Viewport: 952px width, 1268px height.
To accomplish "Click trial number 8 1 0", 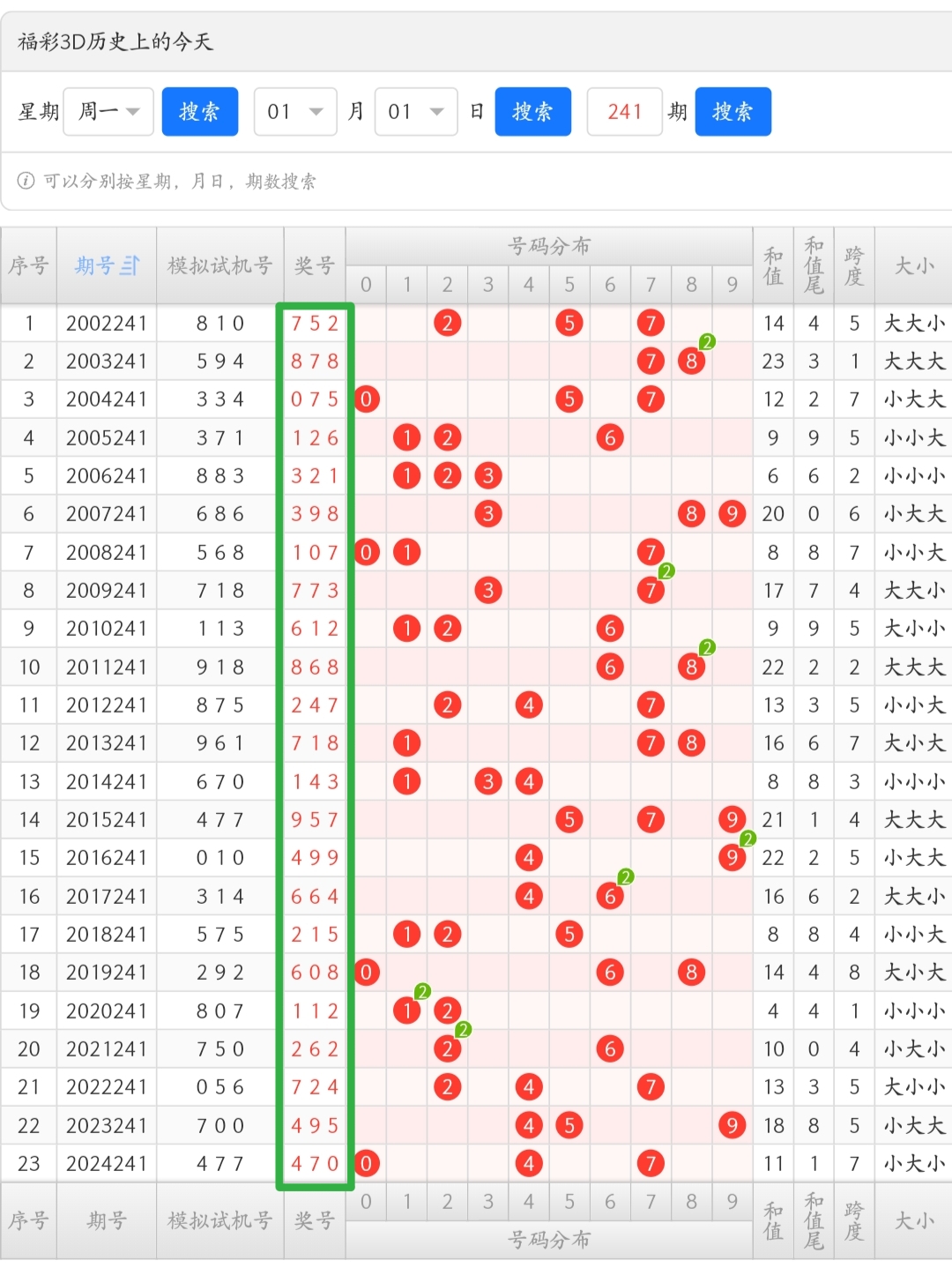I will [x=220, y=324].
